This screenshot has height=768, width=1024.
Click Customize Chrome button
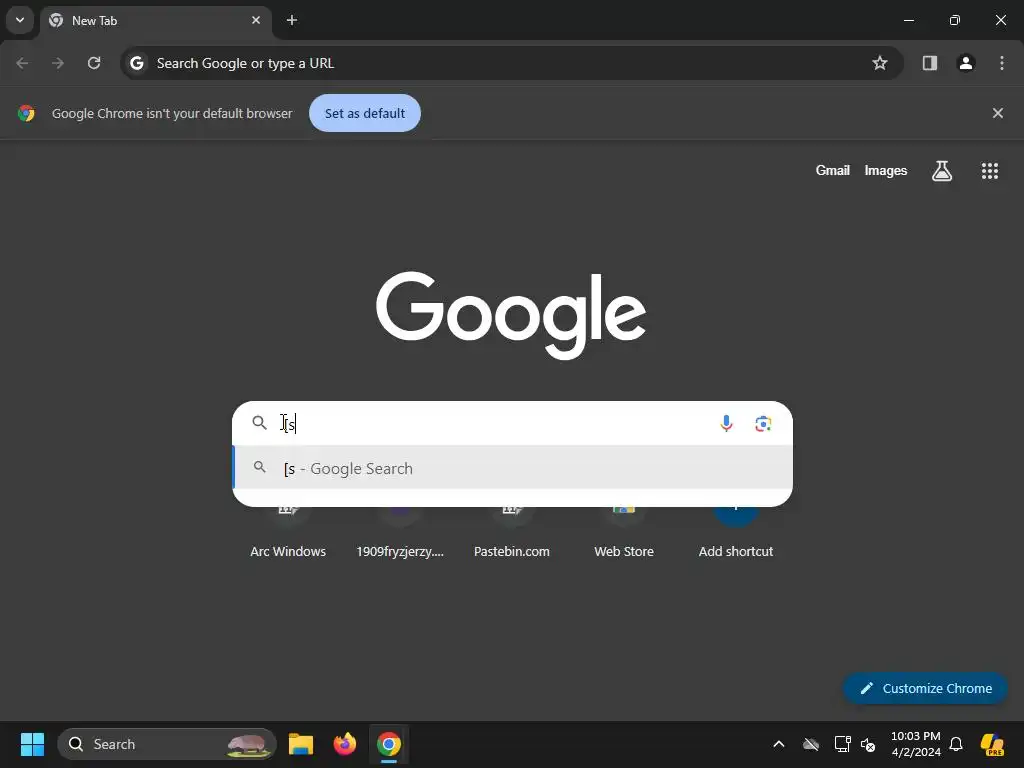[925, 688]
